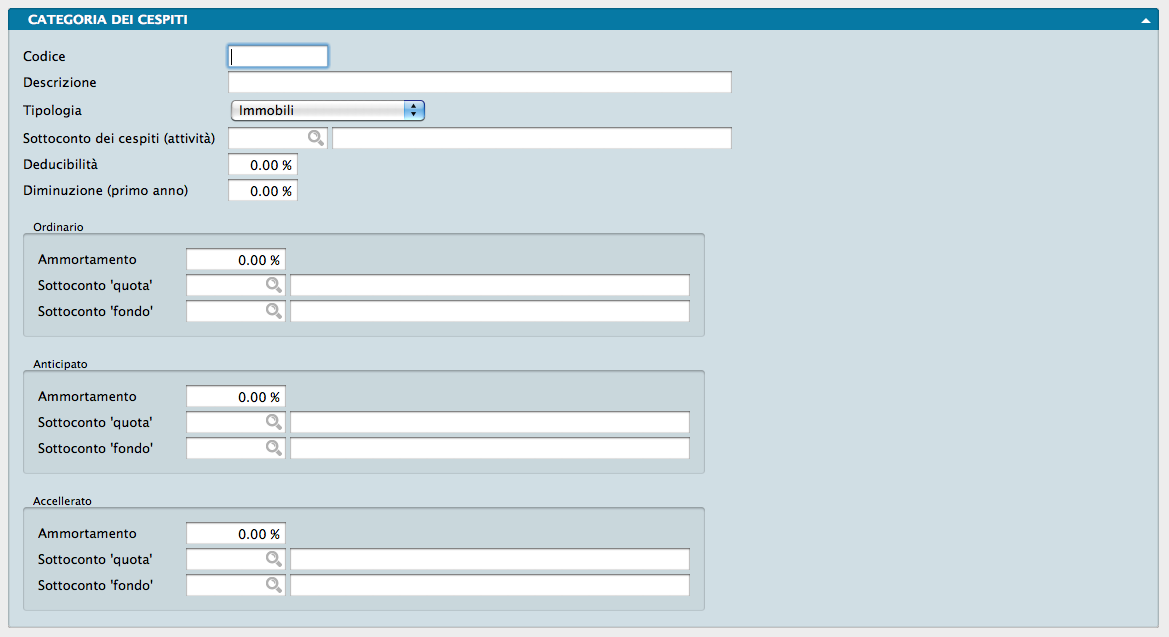Click the Diminuzione (primo anno) percentage field

[x=263, y=190]
